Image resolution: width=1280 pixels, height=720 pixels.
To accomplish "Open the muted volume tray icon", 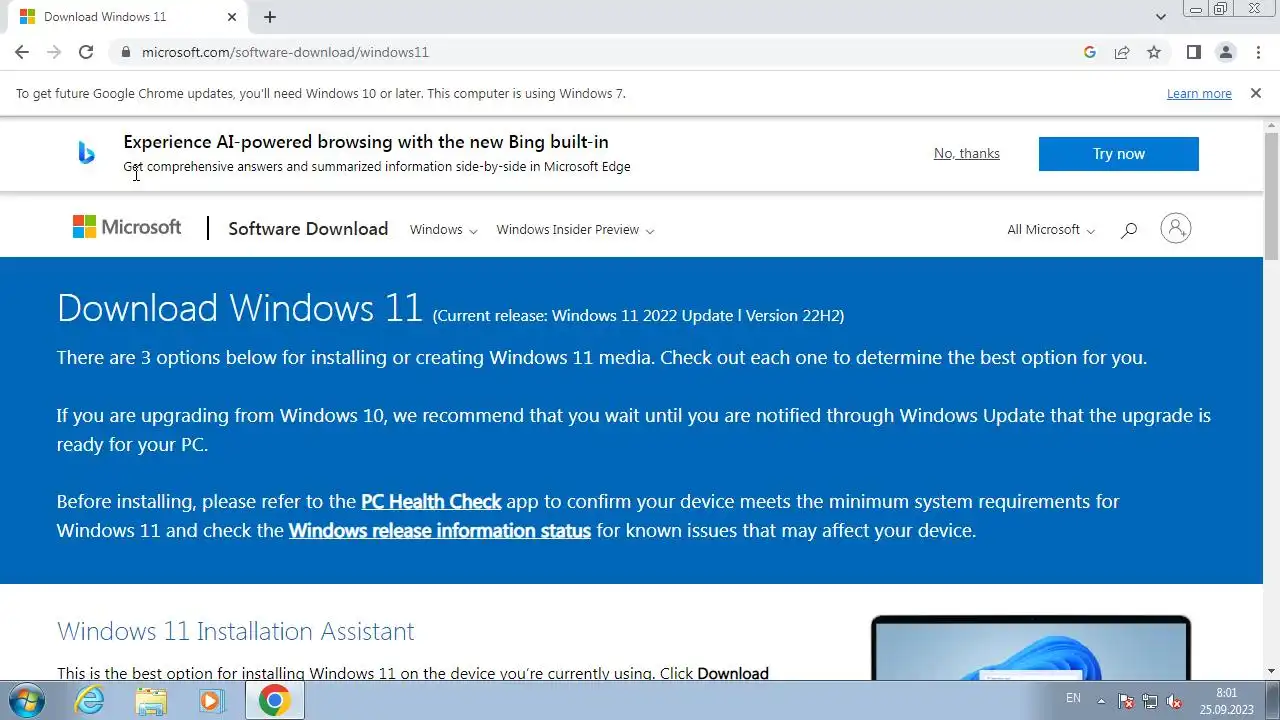I will (1175, 701).
